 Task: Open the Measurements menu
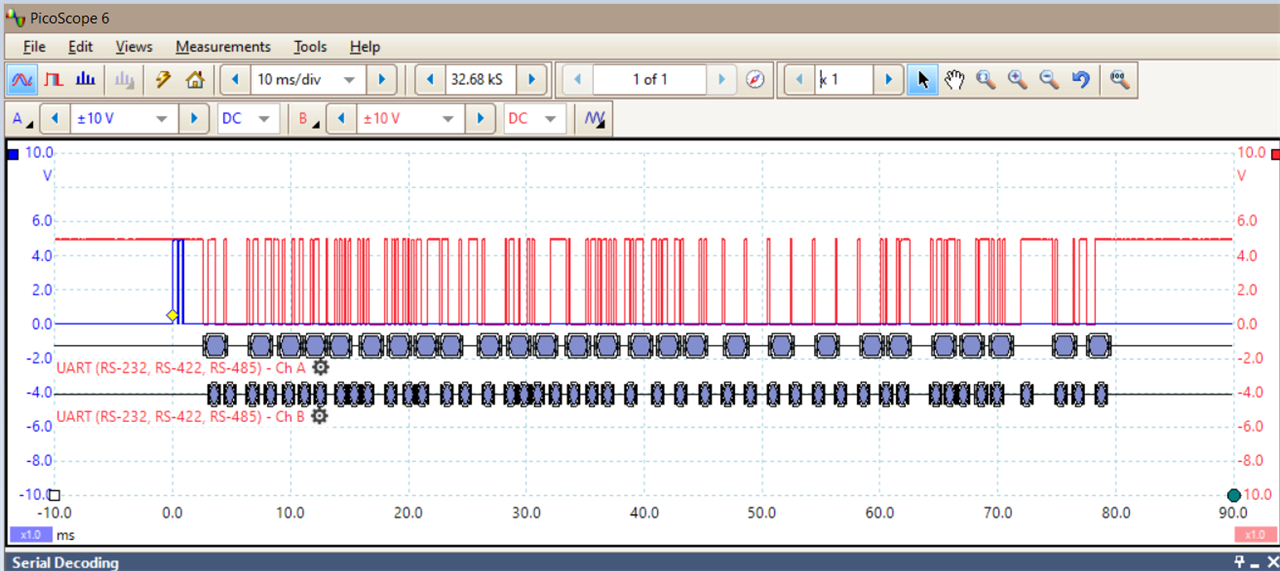[223, 46]
